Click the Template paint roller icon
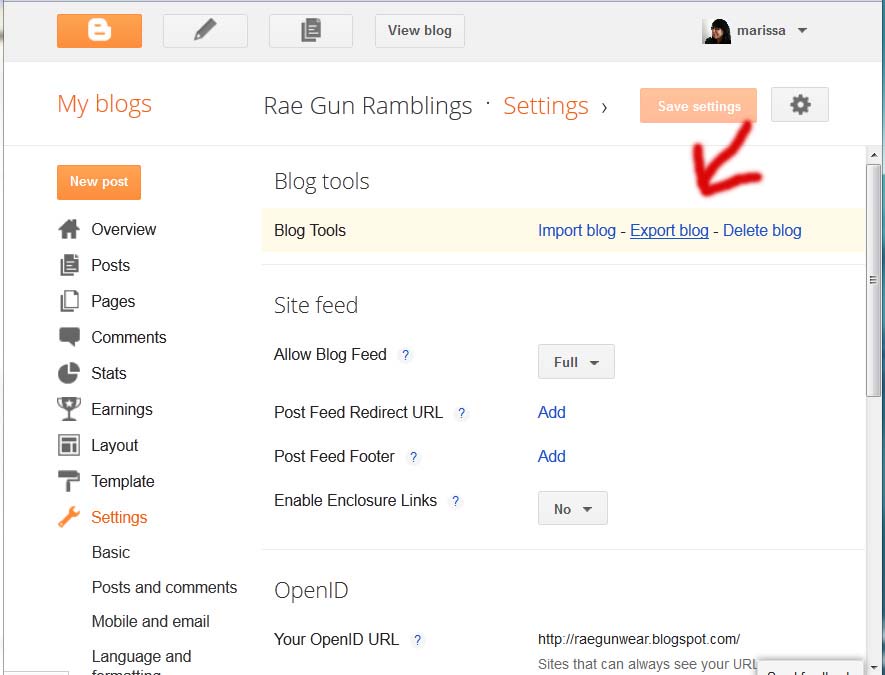 point(69,481)
